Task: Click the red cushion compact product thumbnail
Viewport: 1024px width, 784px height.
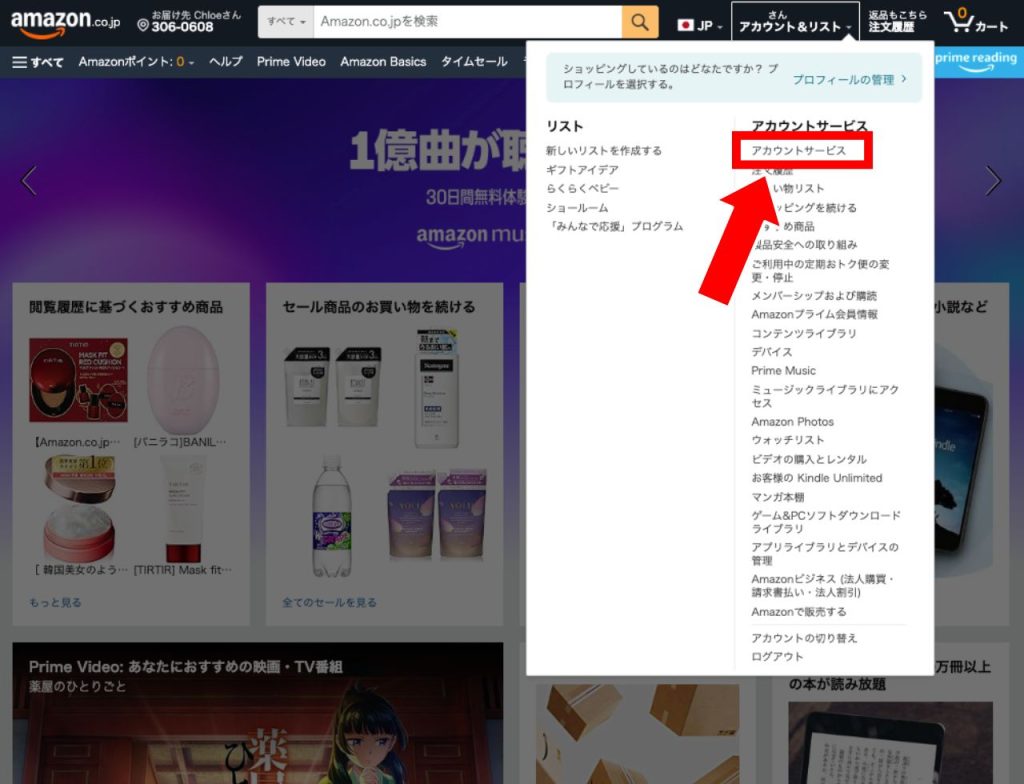Action: click(x=78, y=379)
